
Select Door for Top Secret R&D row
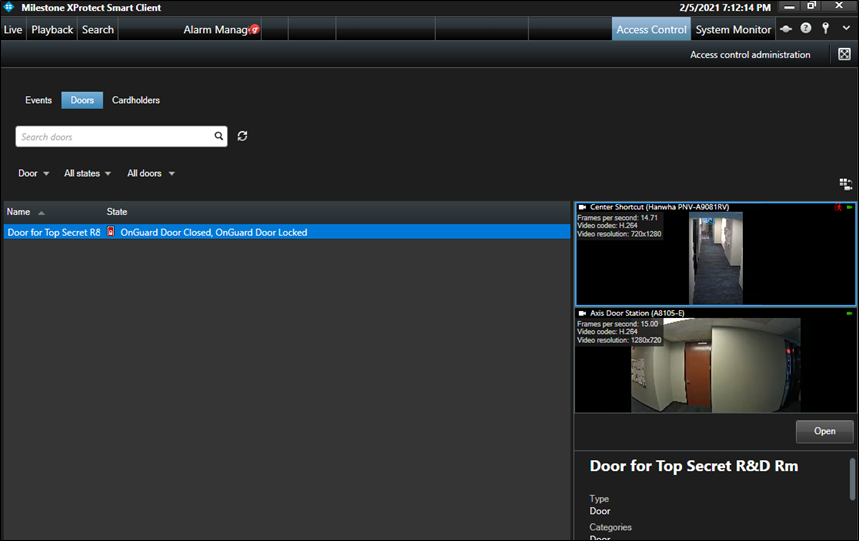point(287,232)
